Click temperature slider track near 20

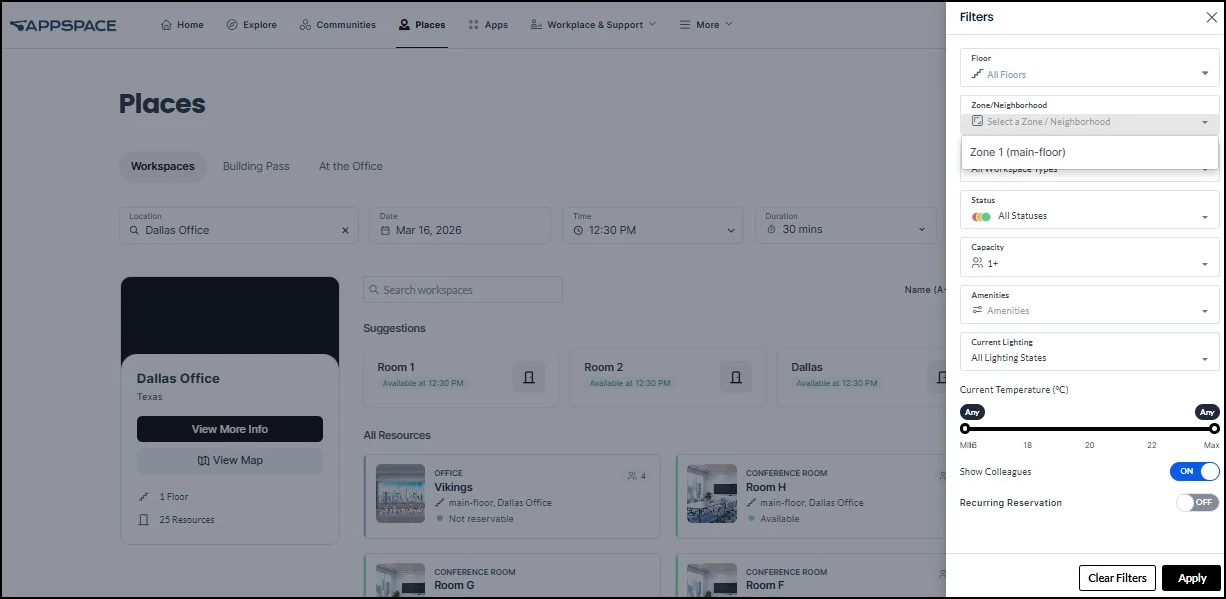[x=1089, y=429]
